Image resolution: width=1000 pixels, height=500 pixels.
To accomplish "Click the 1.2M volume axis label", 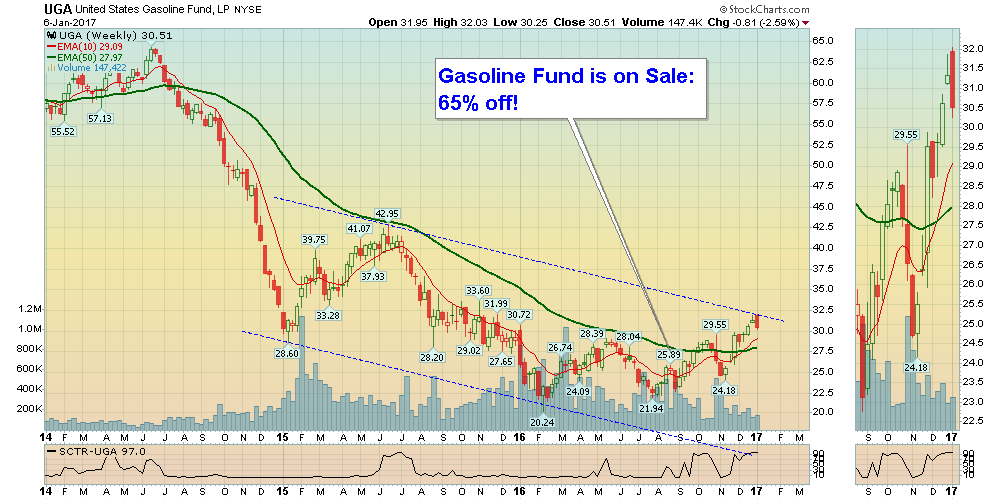I will 29,309.
